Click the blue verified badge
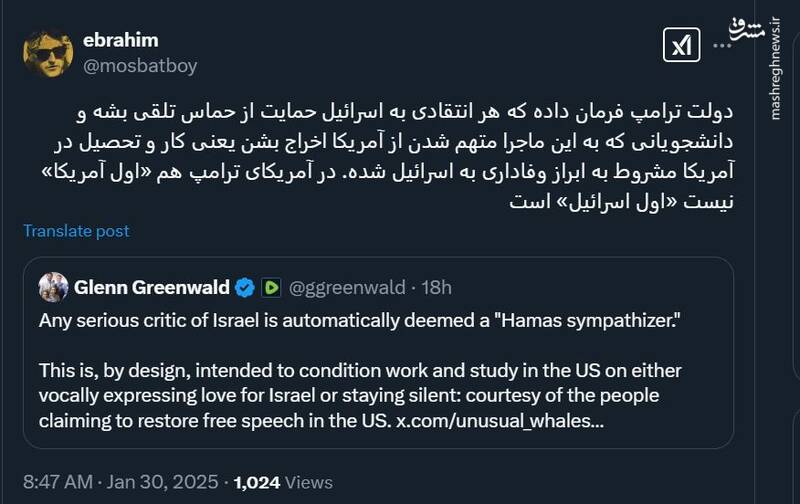The image size is (800, 504). click(244, 288)
